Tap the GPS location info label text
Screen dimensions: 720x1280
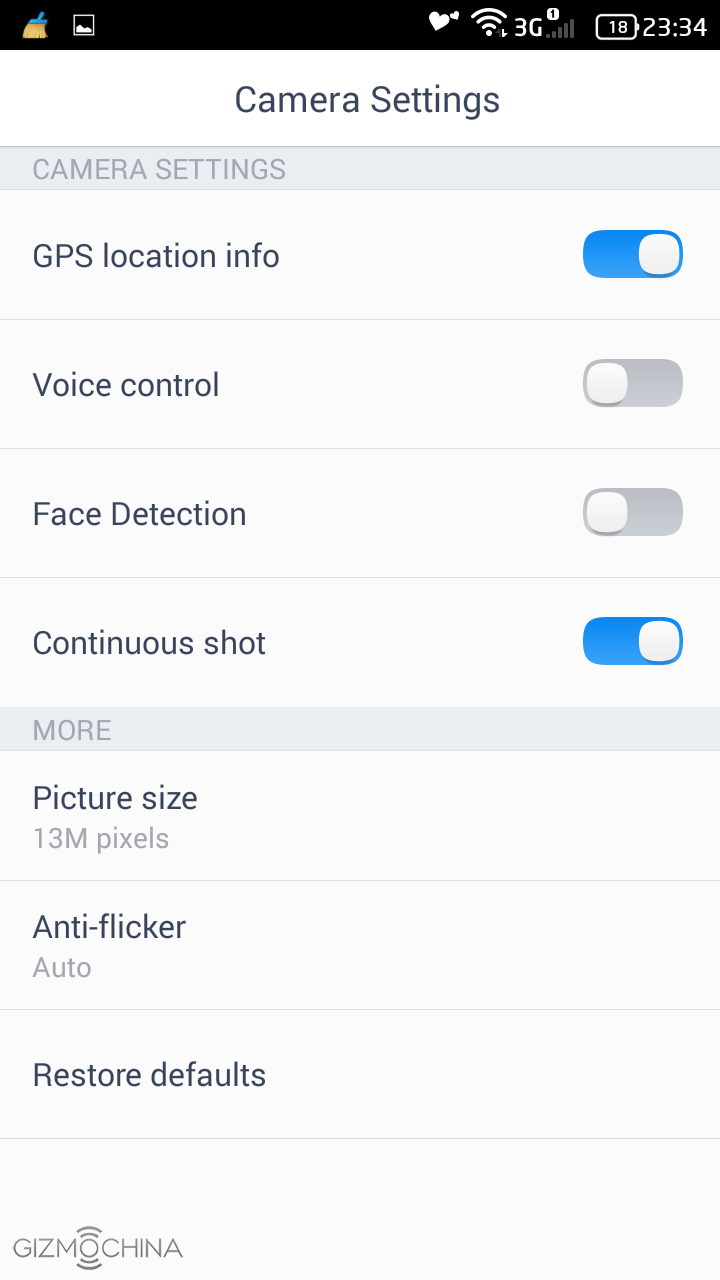click(156, 256)
